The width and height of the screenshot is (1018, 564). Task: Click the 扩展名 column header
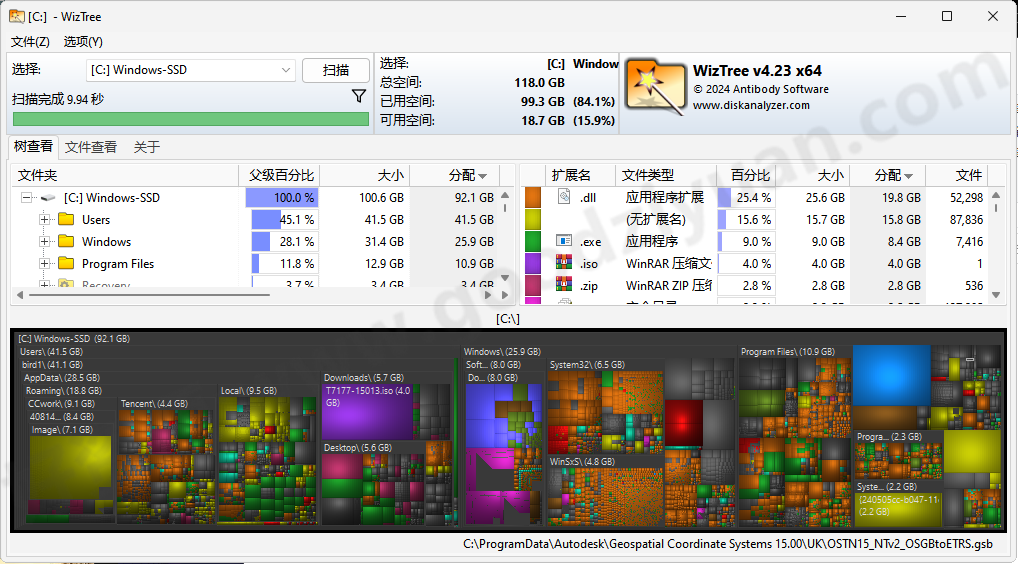580,175
